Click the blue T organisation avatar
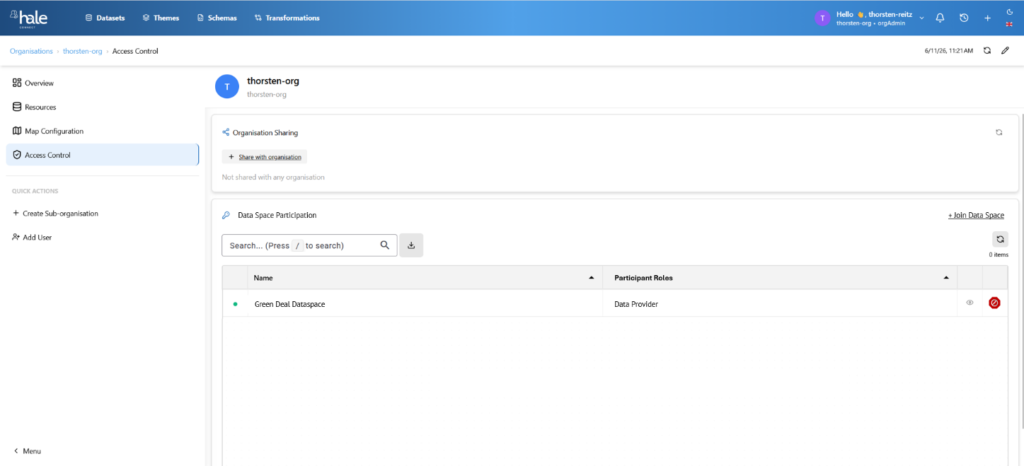The image size is (1024, 466). coord(227,86)
